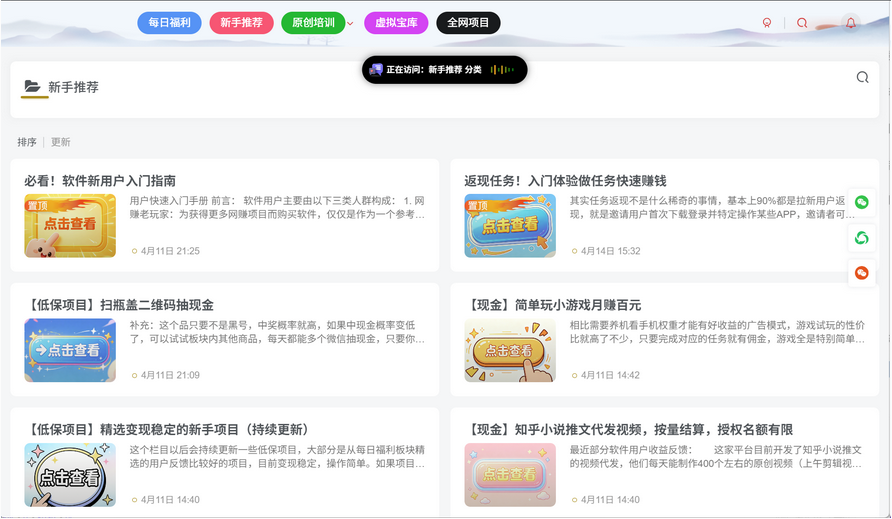
Task: Select the 每日福利 tab
Action: (x=169, y=22)
